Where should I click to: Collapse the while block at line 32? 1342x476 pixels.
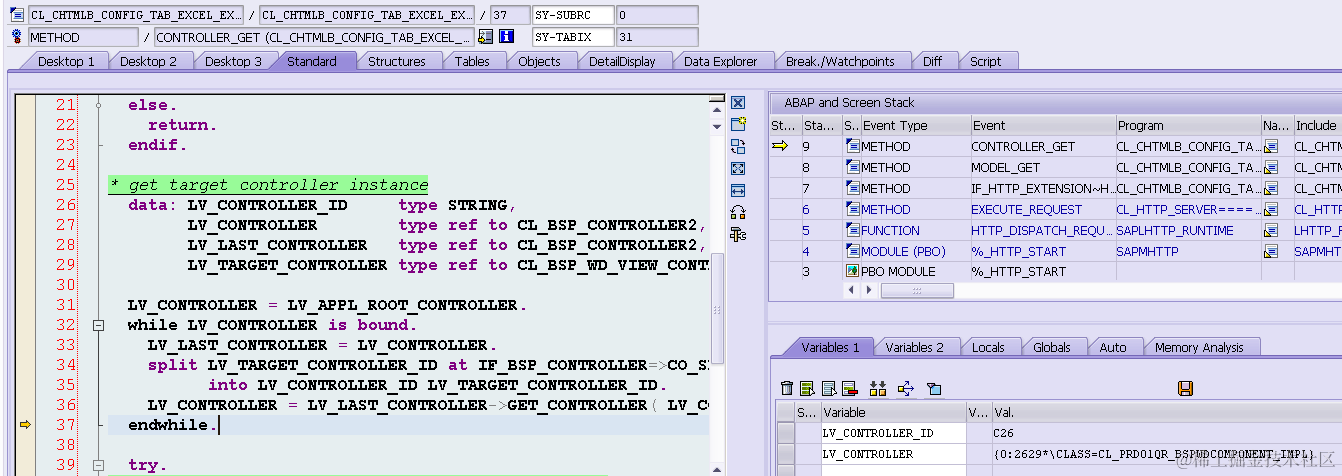[x=98, y=325]
